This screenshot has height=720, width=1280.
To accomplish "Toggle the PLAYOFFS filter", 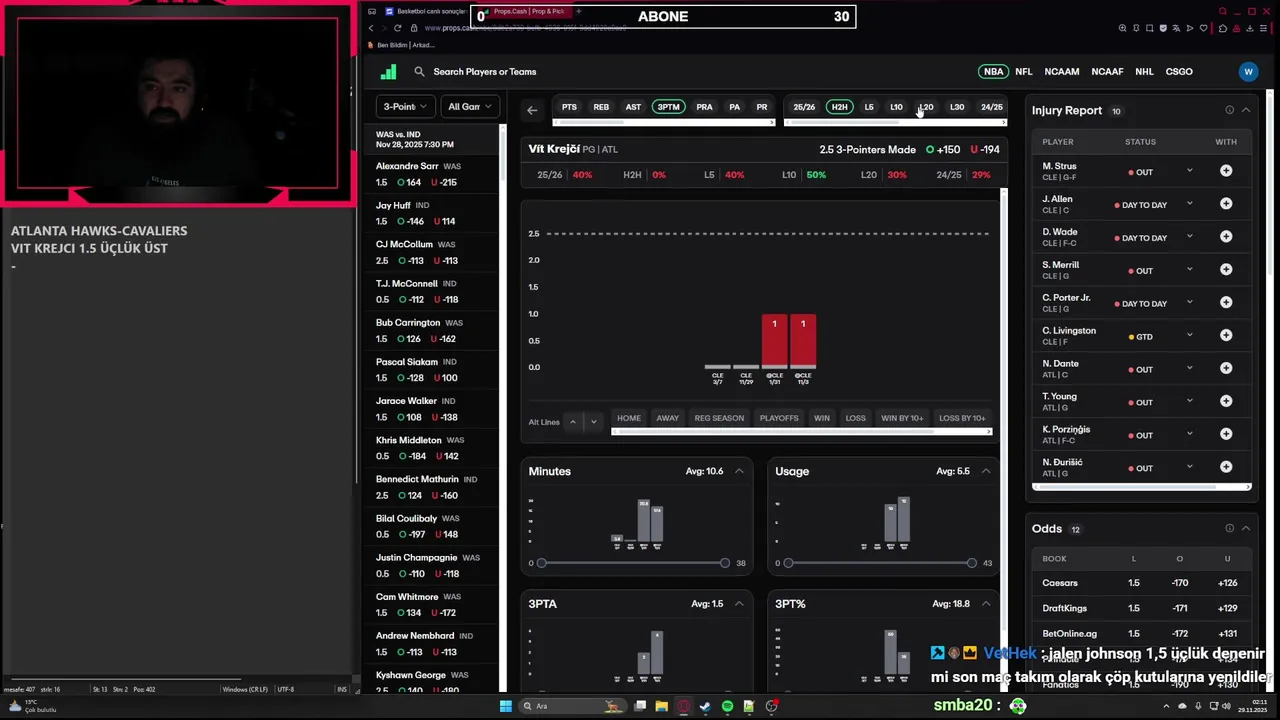I will [x=779, y=418].
